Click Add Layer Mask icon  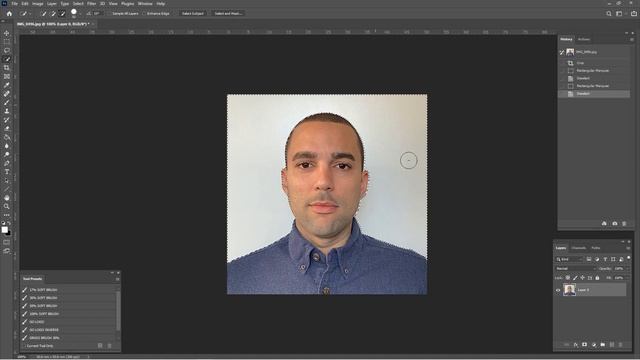584,345
